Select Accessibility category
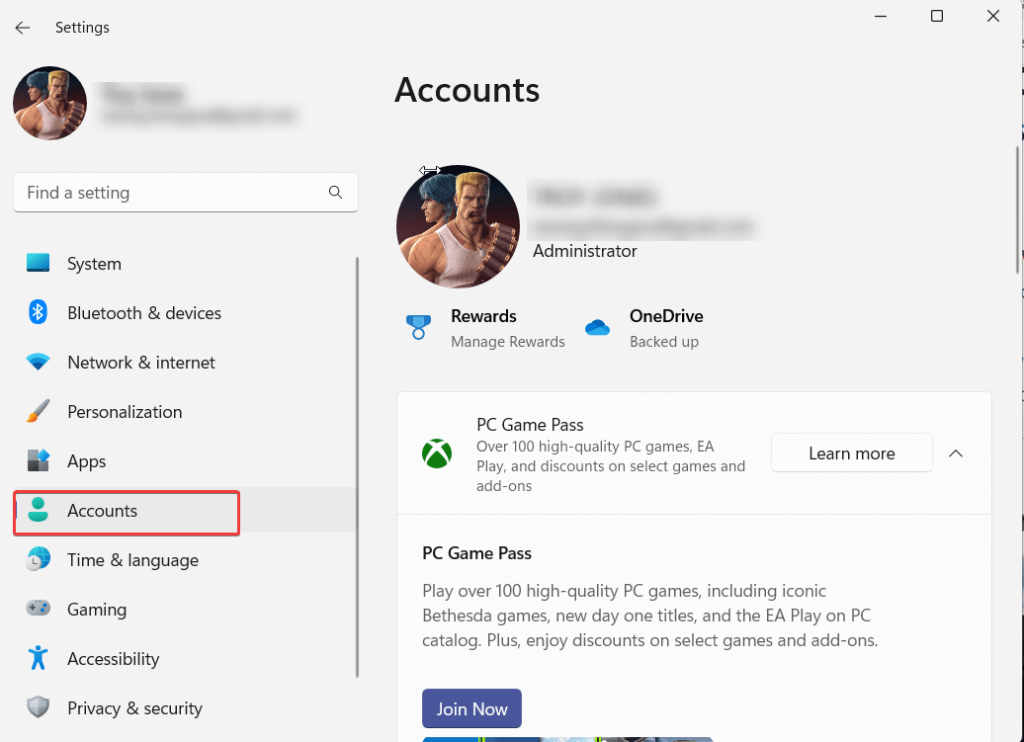This screenshot has height=742, width=1024. (185, 658)
